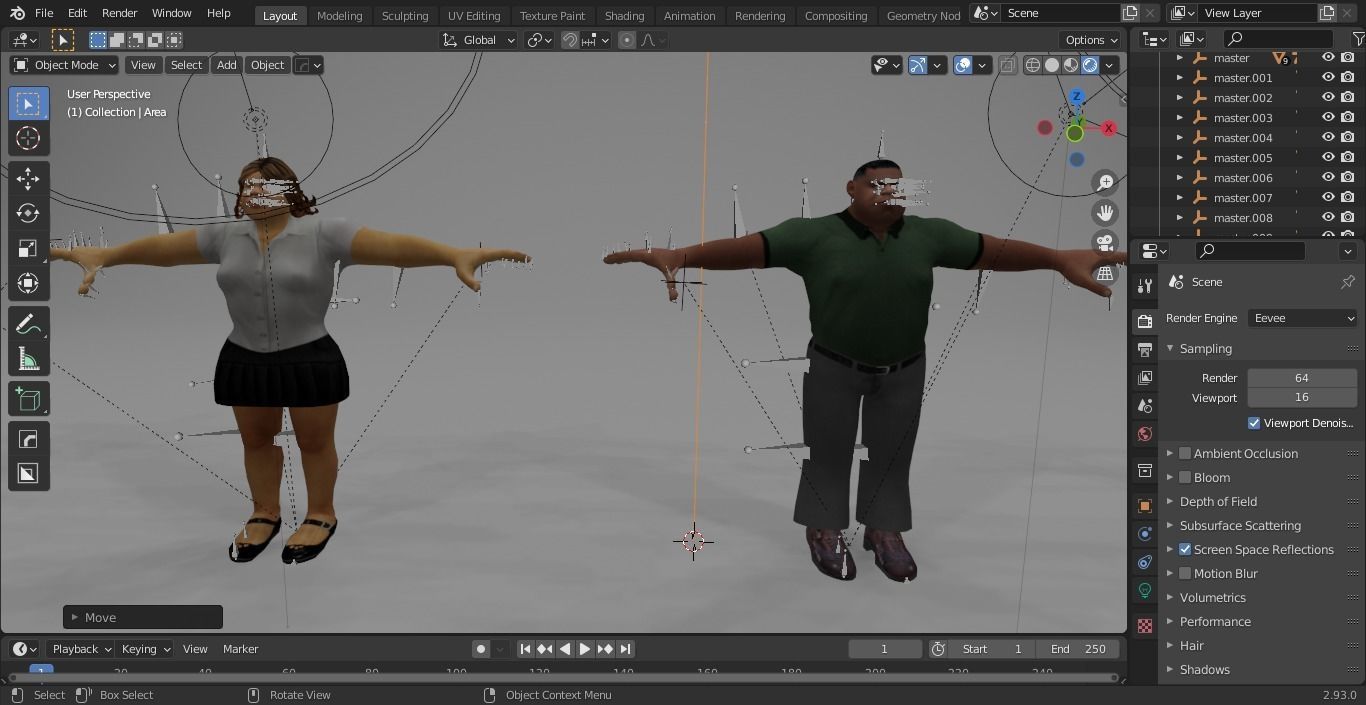Toggle Viewport Denoising checkbox
This screenshot has width=1366, height=705.
pos(1254,423)
